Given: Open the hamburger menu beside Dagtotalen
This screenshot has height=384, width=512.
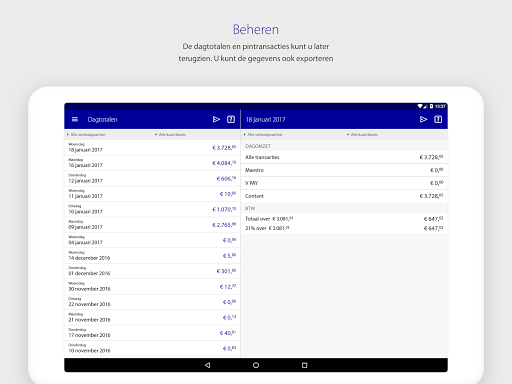Looking at the screenshot, I should pos(75,119).
